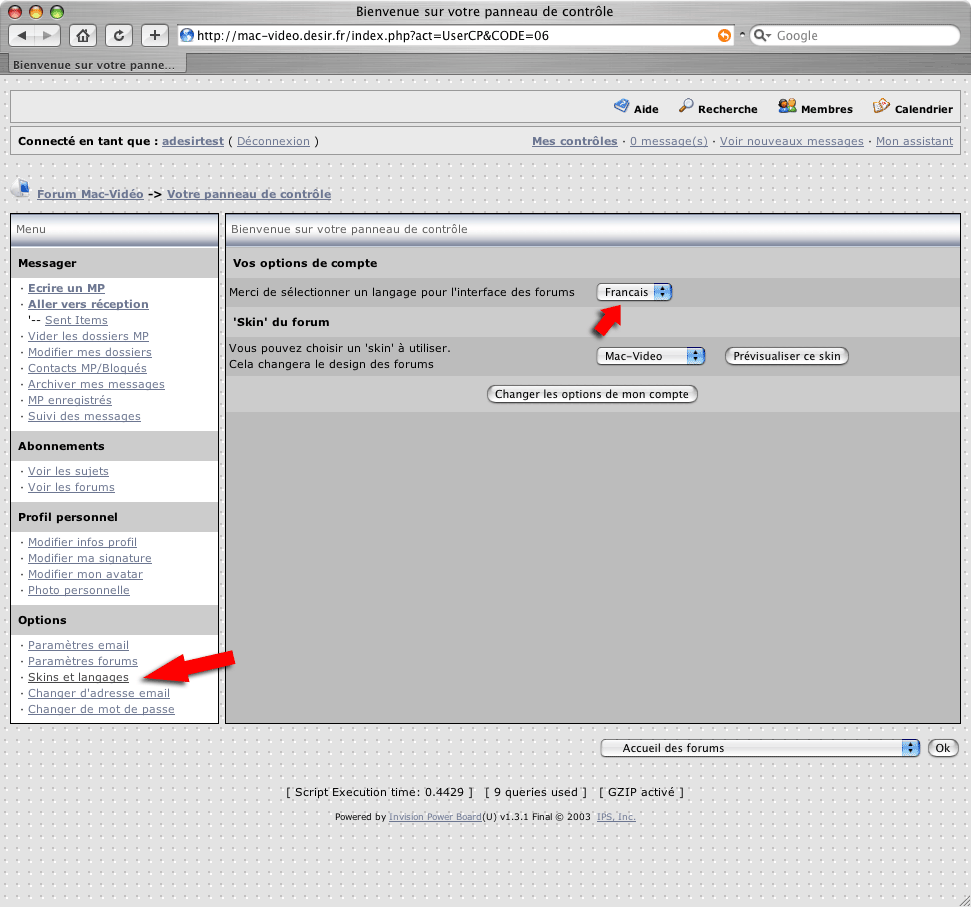The width and height of the screenshot is (971, 907).
Task: Click Voir les forums link
Action: click(x=71, y=487)
